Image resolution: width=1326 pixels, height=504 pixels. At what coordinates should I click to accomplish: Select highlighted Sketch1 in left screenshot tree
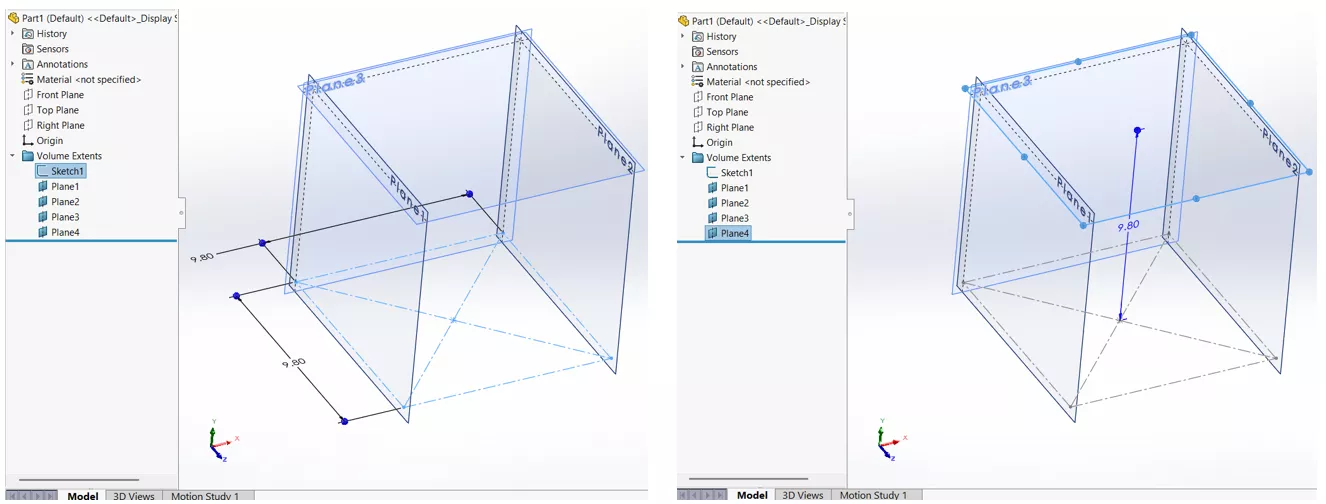pos(61,171)
